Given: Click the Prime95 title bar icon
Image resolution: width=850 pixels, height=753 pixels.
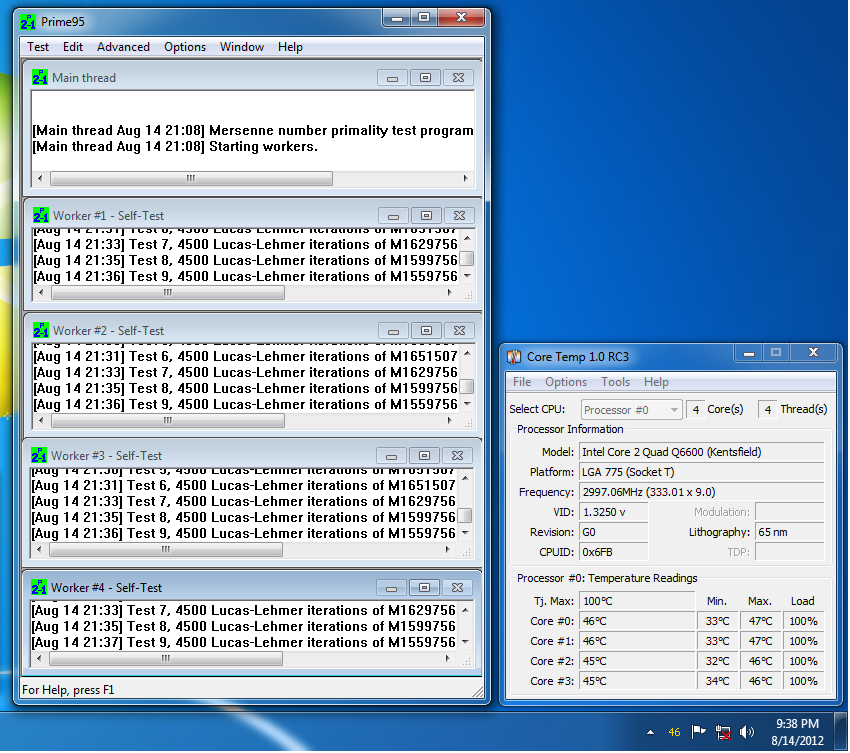Looking at the screenshot, I should tap(28, 22).
